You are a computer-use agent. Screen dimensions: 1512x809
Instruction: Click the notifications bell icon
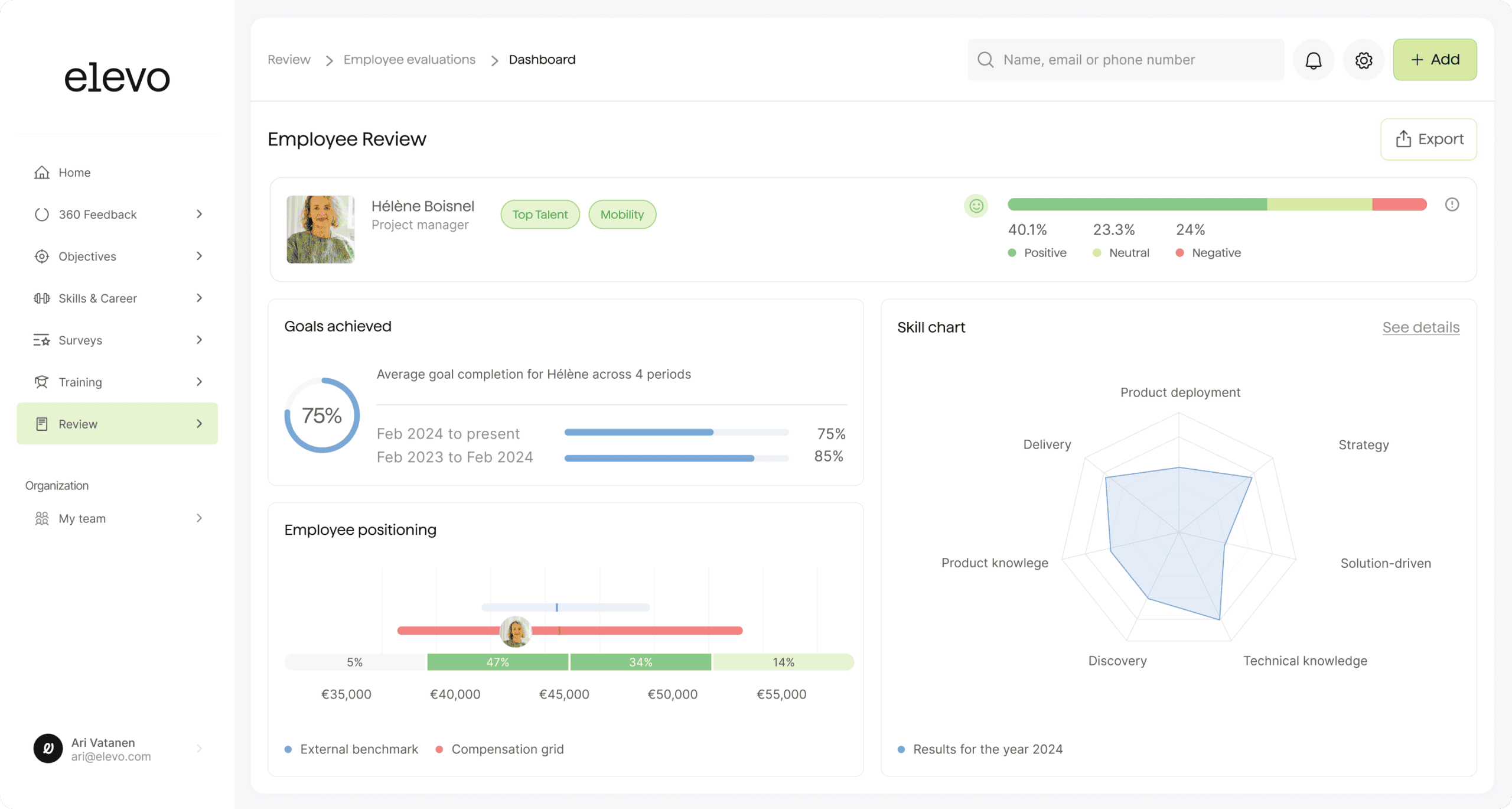click(x=1313, y=60)
